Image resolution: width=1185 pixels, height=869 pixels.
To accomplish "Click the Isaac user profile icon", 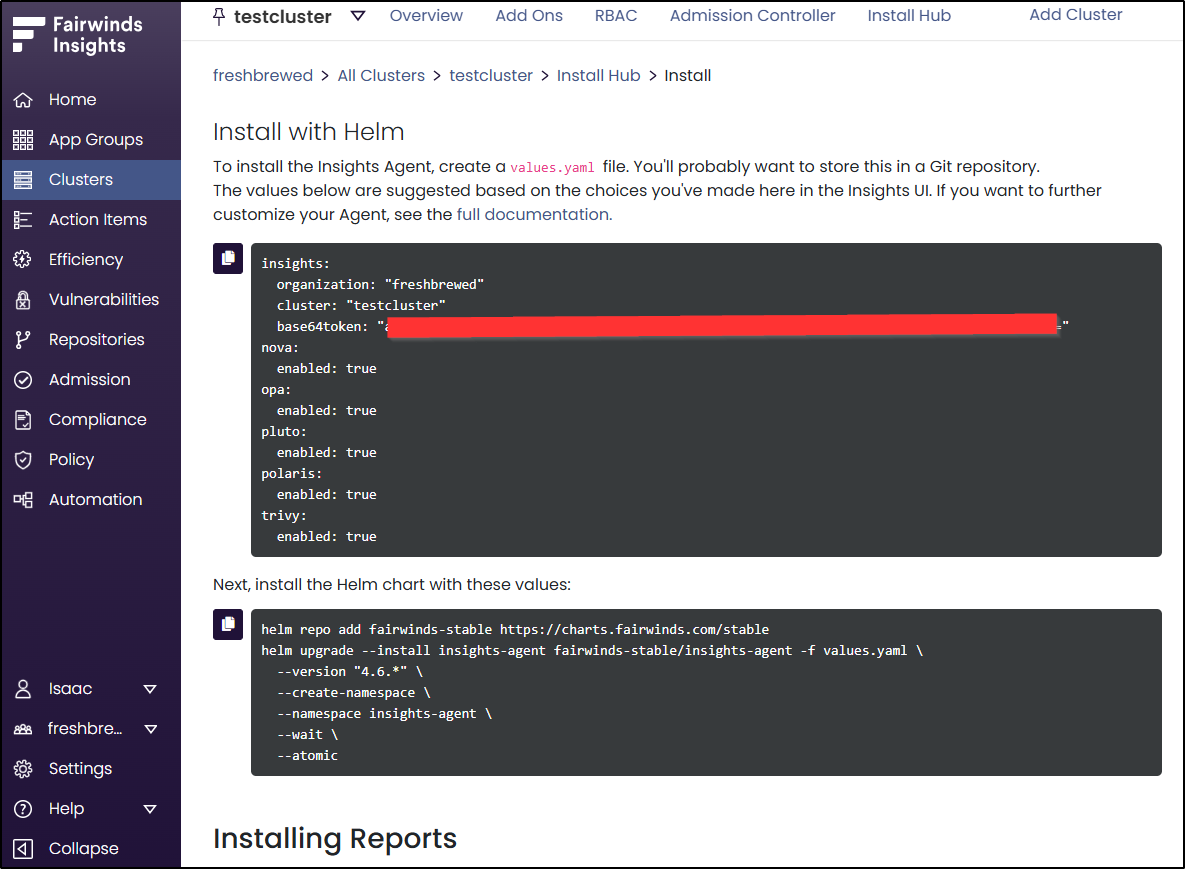I will click(23, 689).
